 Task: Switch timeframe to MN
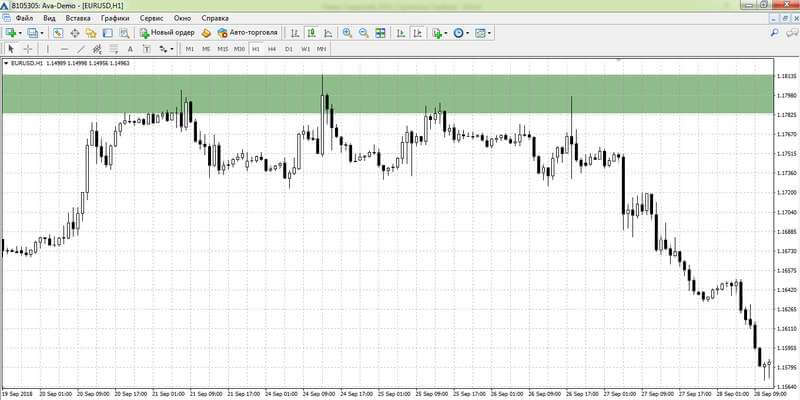[x=321, y=49]
